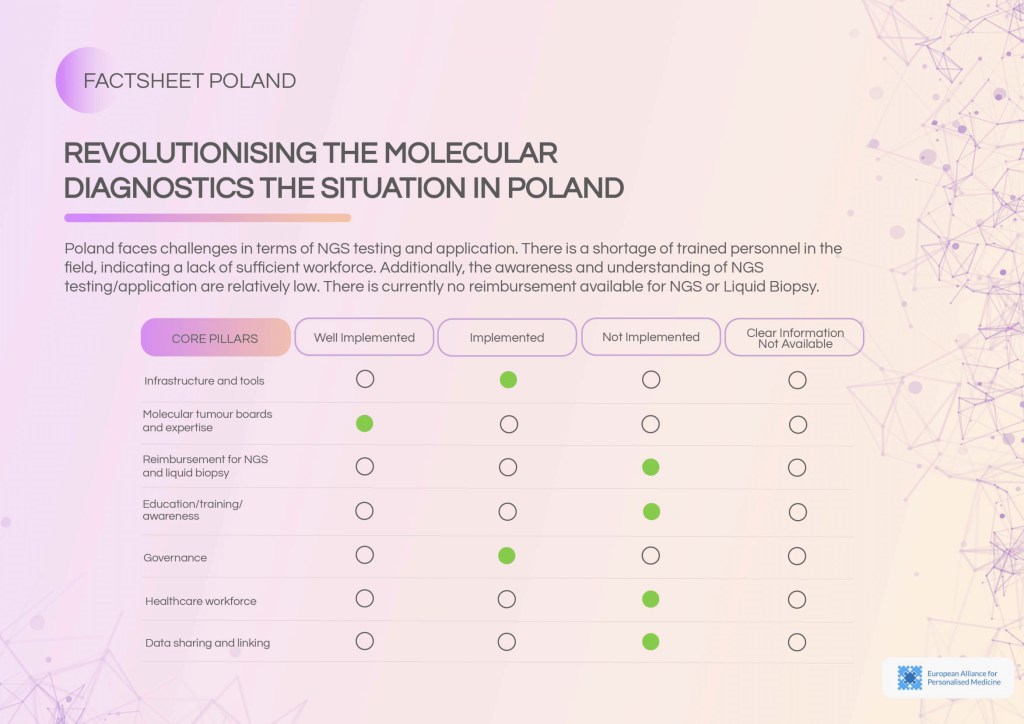
Task: Select Clear Information Not Available for Governance
Action: tap(797, 556)
